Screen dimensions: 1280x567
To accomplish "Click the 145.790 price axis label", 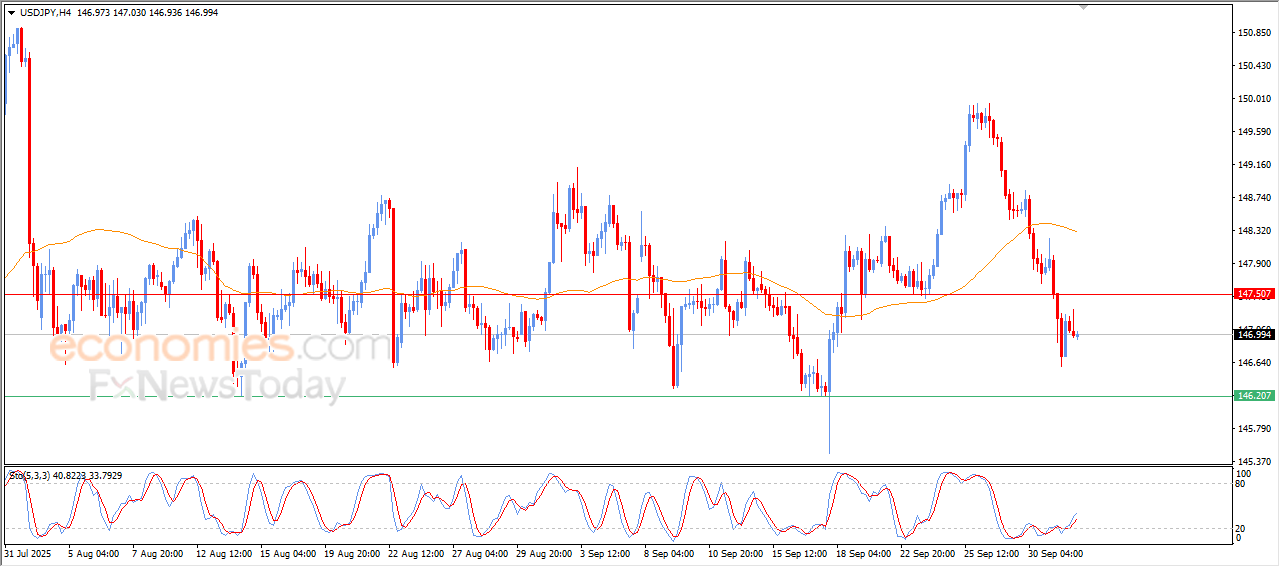I will (1254, 429).
